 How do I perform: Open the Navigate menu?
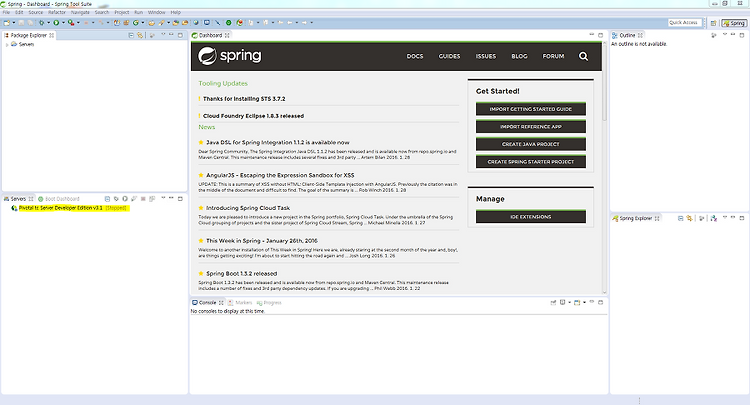click(x=80, y=12)
